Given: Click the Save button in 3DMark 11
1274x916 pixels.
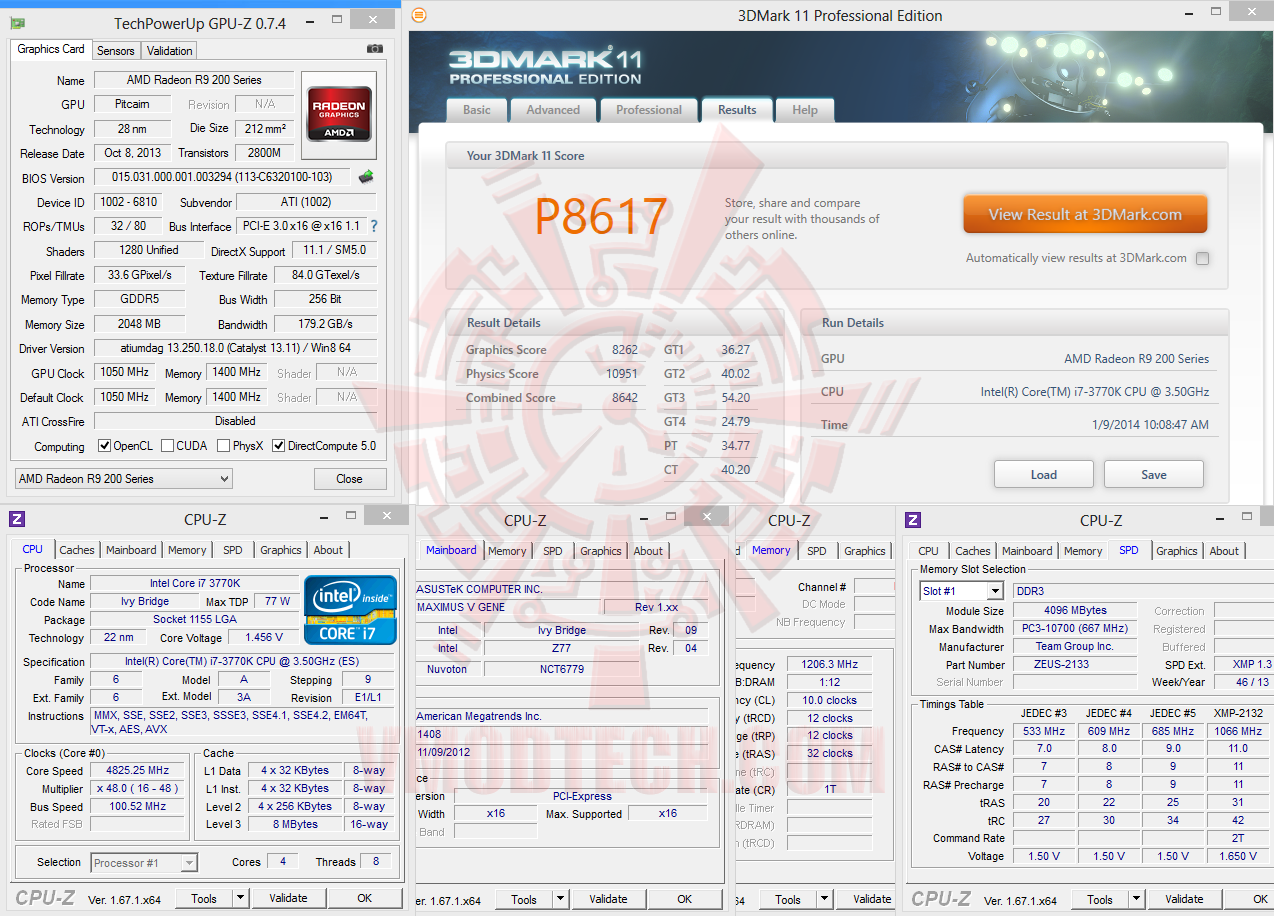Looking at the screenshot, I should [x=1154, y=474].
